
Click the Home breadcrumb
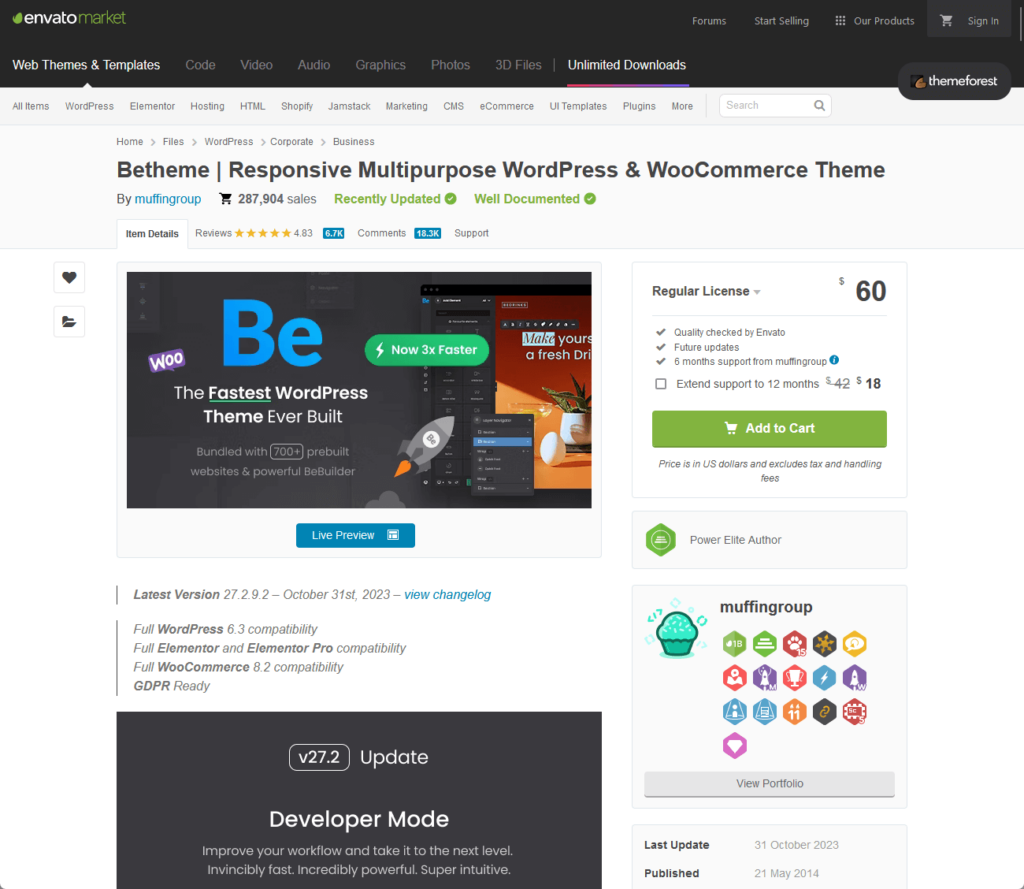pyautogui.click(x=129, y=142)
